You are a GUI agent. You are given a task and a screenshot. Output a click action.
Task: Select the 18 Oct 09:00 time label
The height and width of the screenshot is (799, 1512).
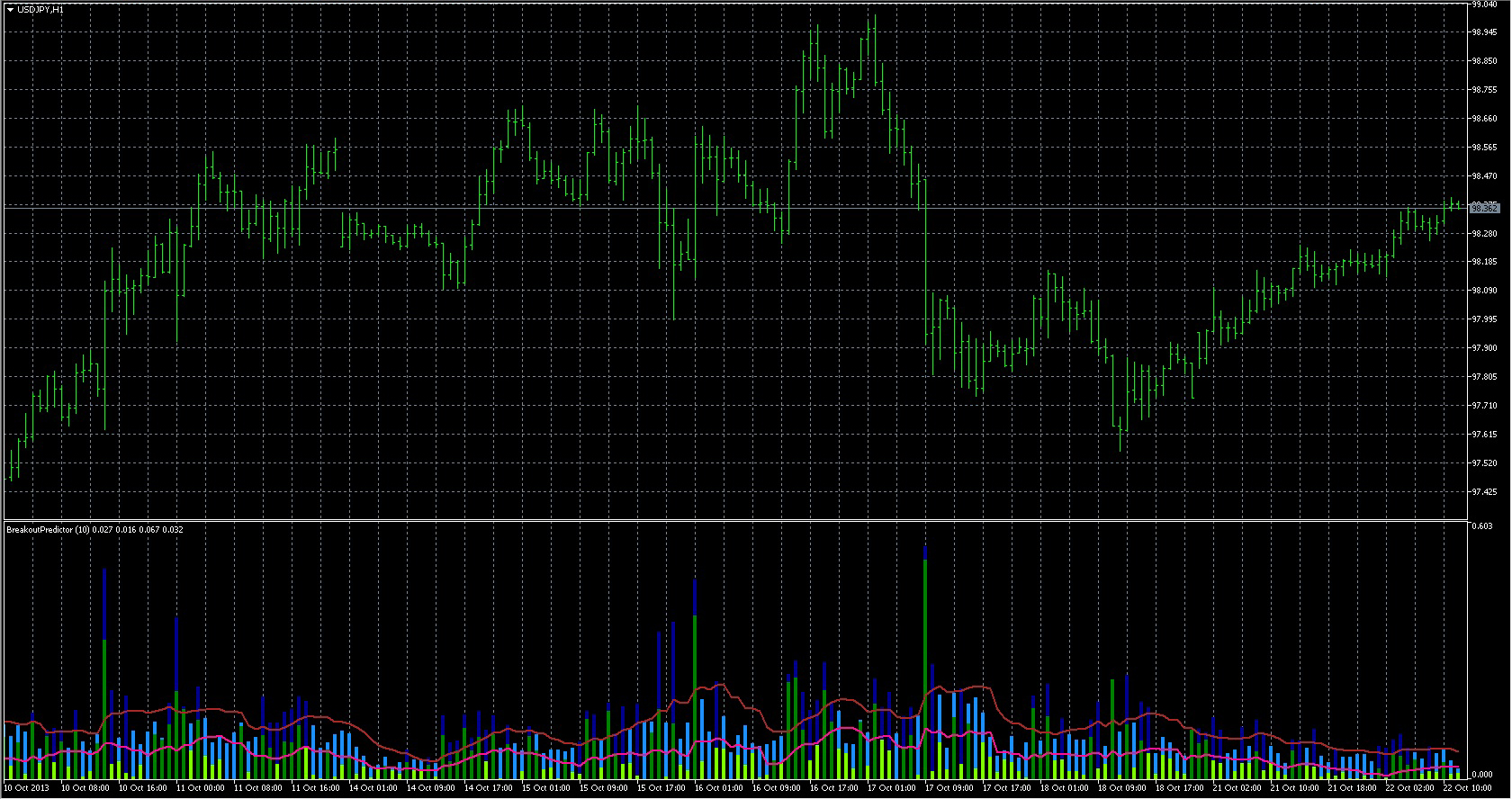tap(1121, 788)
